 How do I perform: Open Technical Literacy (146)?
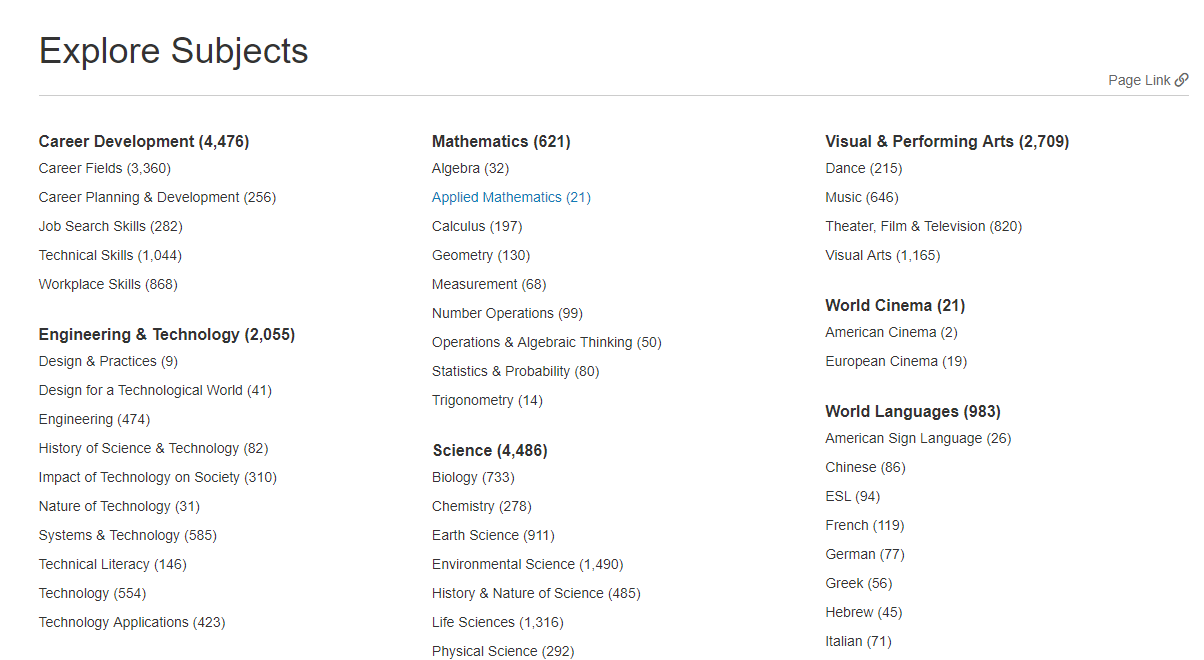click(113, 564)
